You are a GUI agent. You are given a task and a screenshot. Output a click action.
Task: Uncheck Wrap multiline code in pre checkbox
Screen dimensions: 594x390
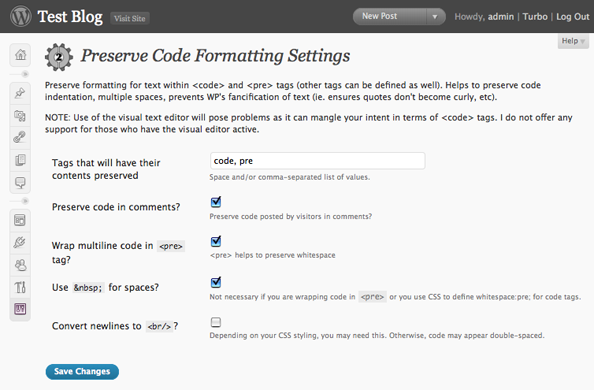coord(216,241)
